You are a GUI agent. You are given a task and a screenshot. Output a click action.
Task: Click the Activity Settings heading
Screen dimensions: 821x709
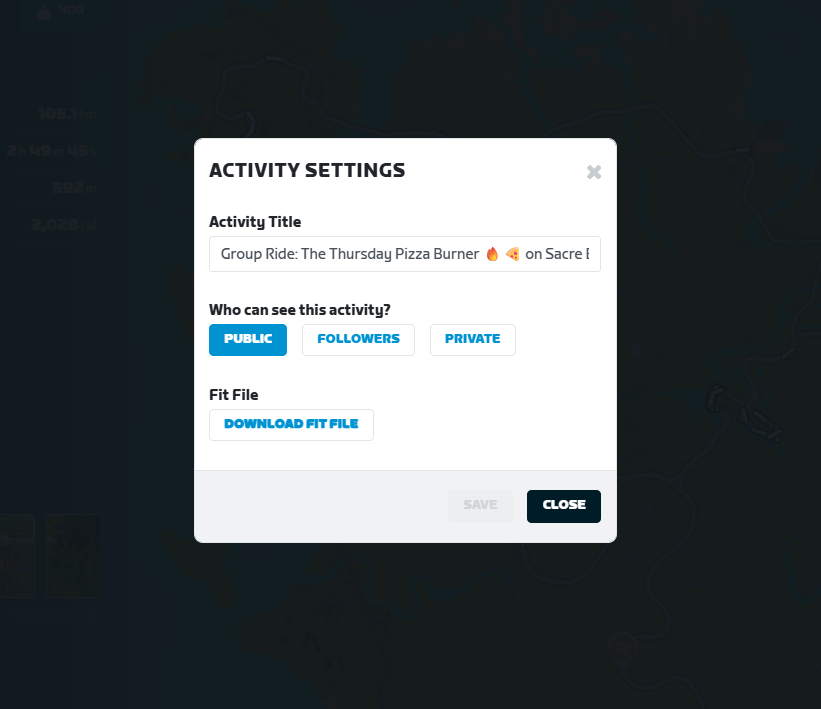point(307,171)
